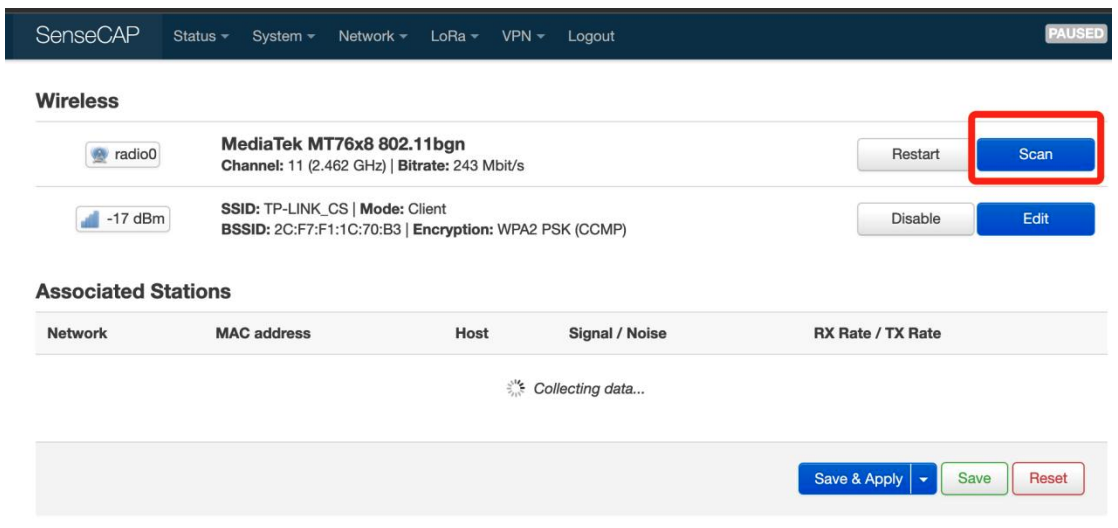Edit the TP-LINK_CS network settings
This screenshot has width=1118, height=528.
pos(1035,219)
